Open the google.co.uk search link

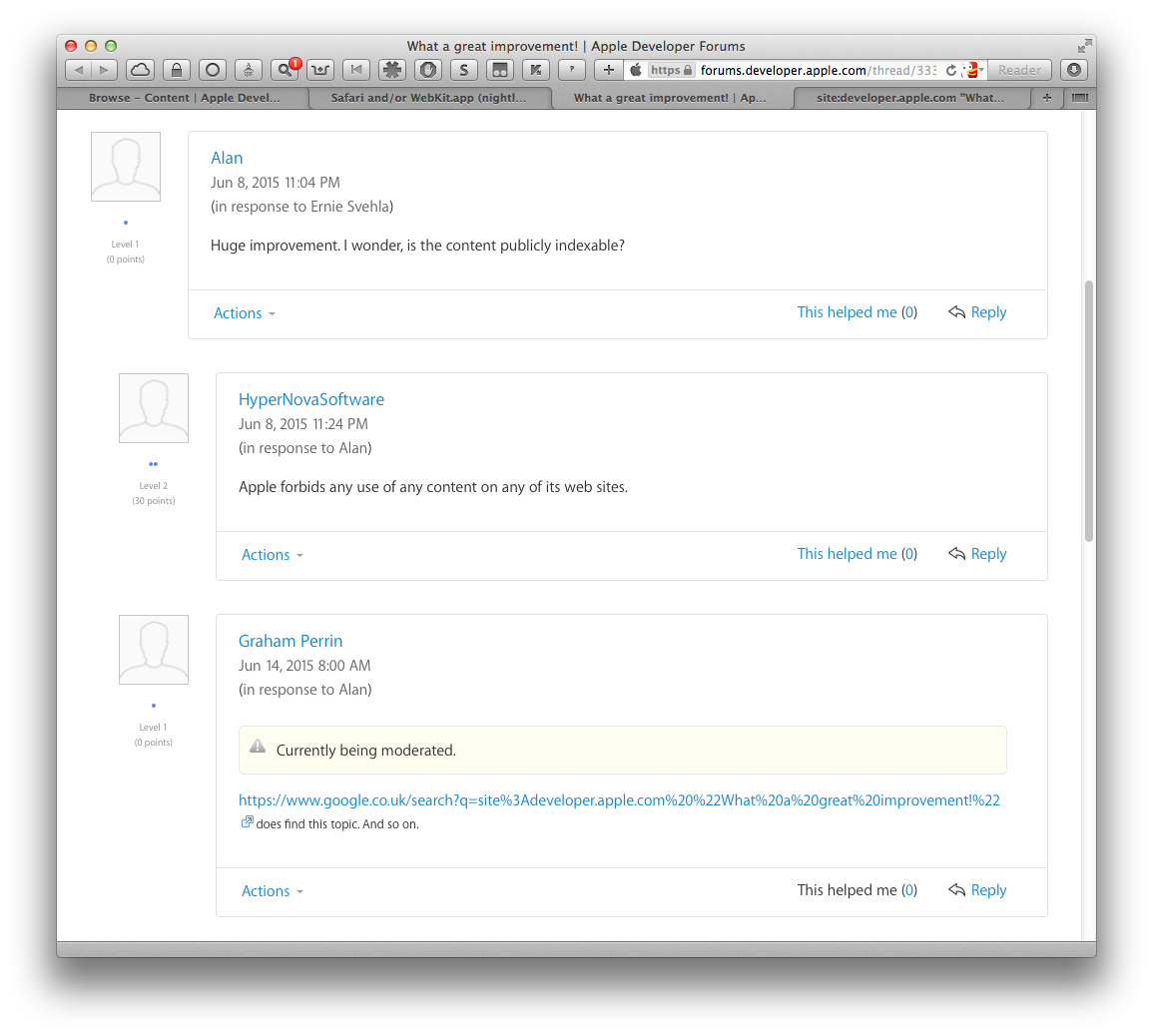point(619,800)
